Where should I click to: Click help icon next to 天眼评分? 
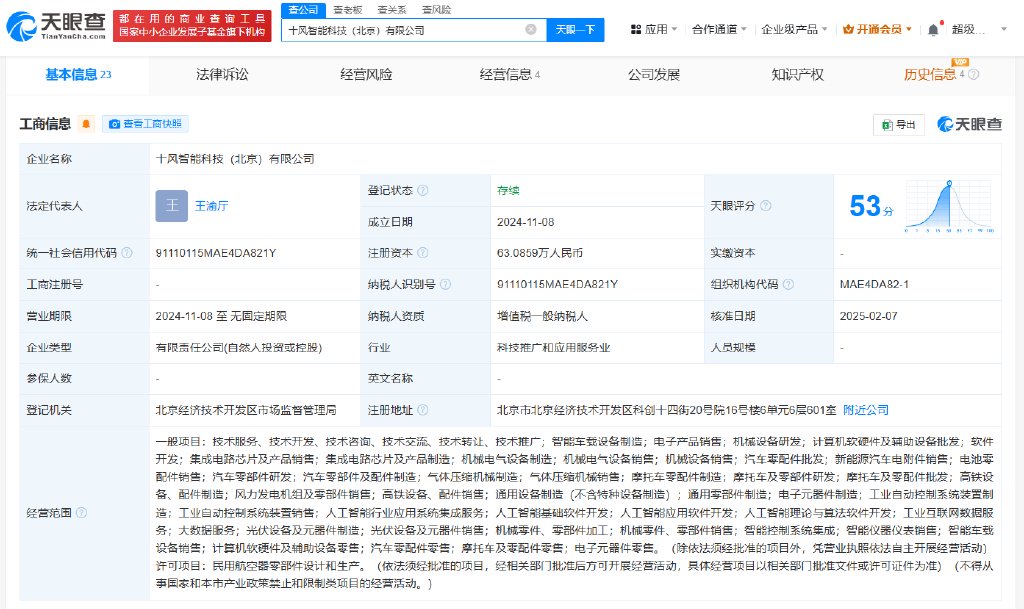coord(765,205)
